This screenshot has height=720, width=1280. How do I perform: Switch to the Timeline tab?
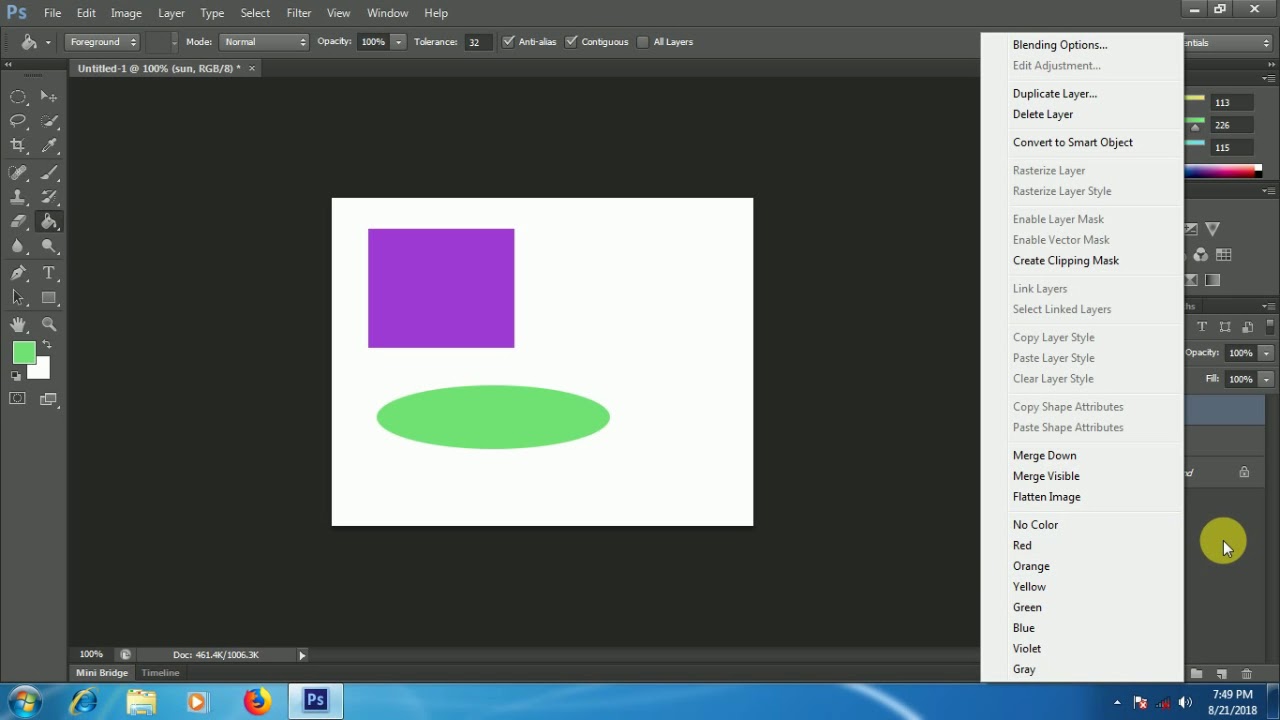click(160, 673)
